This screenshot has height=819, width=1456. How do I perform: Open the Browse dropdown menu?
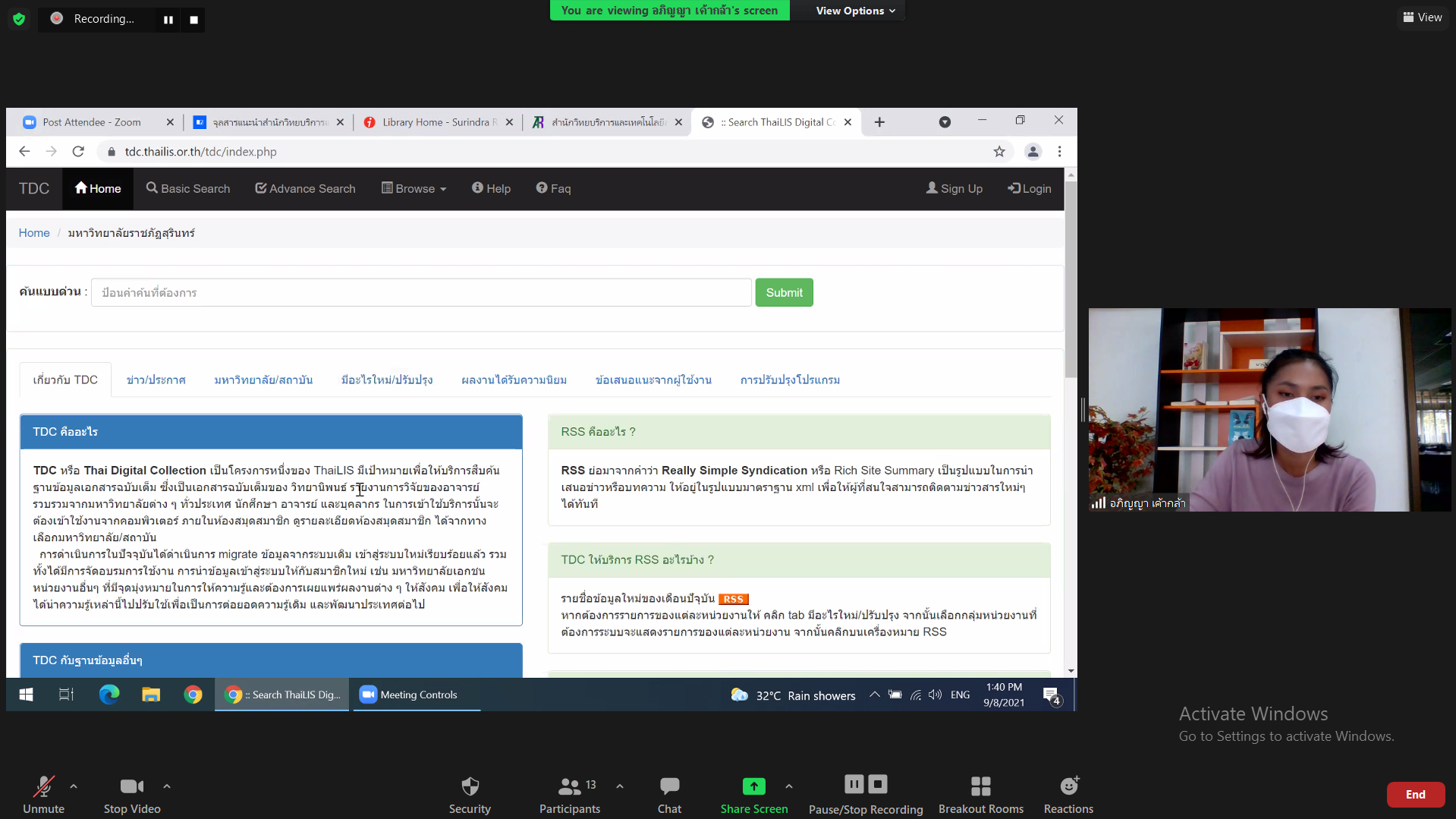pyautogui.click(x=414, y=188)
